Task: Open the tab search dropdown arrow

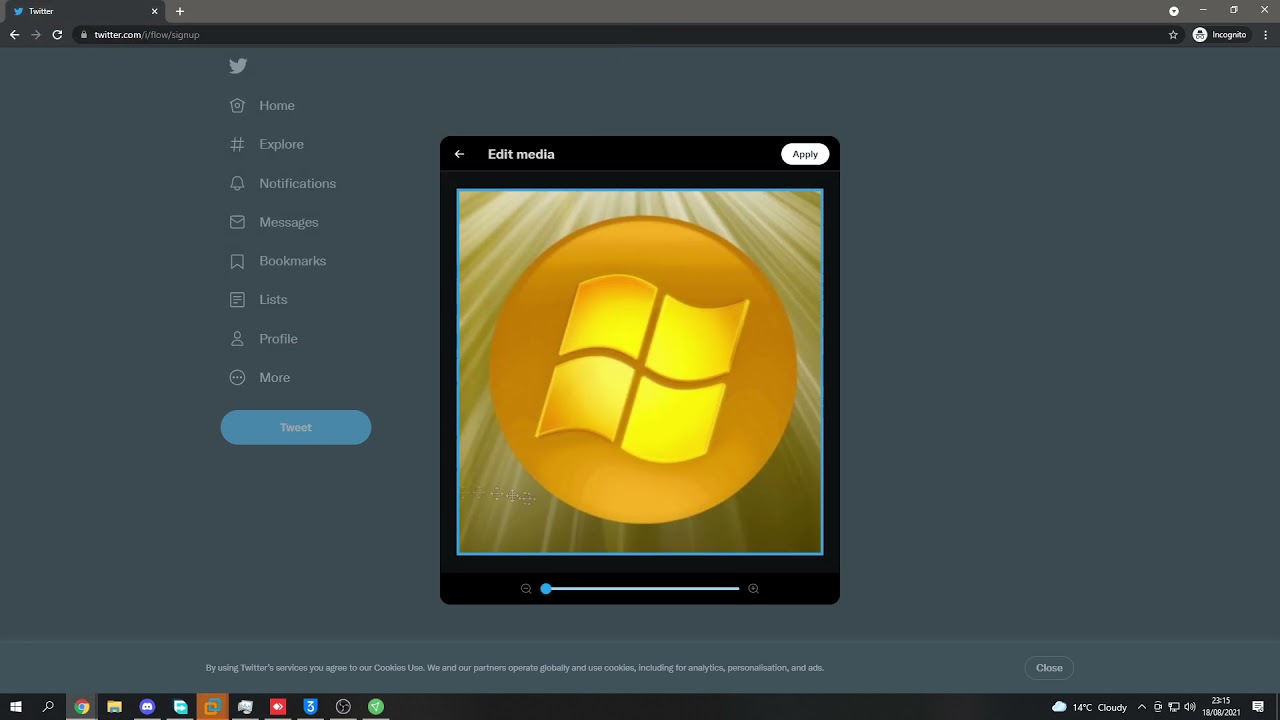Action: click(x=1174, y=11)
